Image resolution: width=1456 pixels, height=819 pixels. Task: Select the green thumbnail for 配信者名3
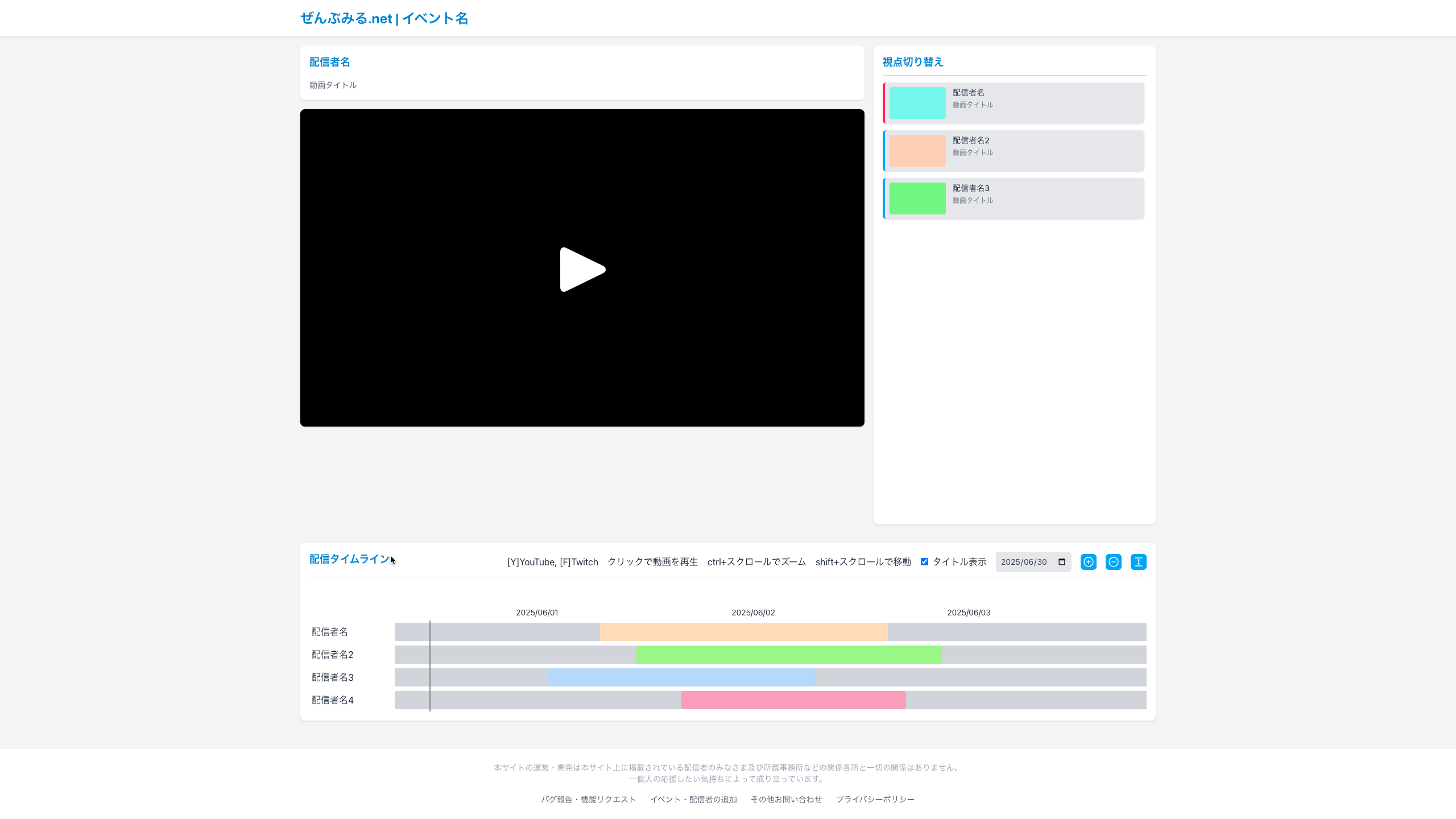coord(917,198)
